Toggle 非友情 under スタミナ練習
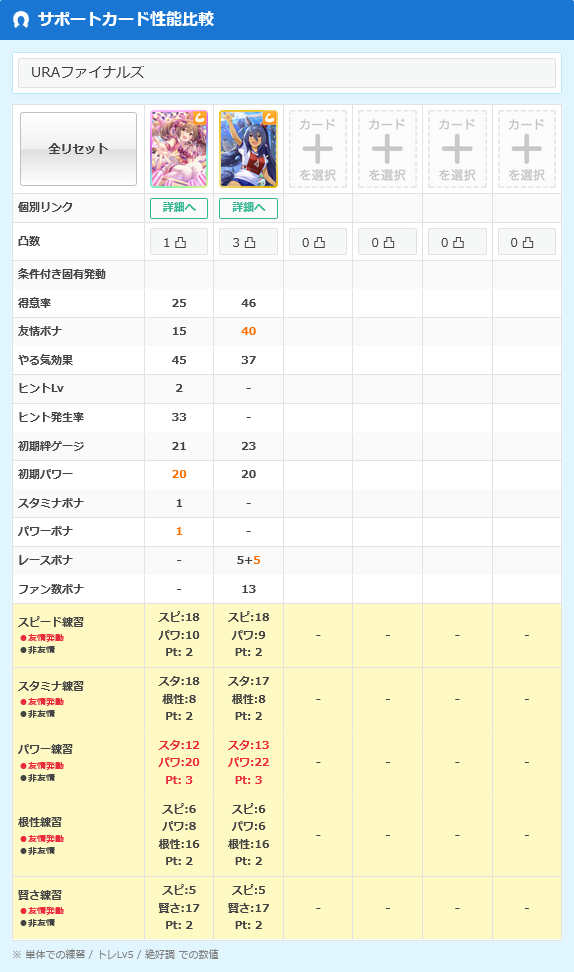Viewport: 574px width, 972px height. 38,714
